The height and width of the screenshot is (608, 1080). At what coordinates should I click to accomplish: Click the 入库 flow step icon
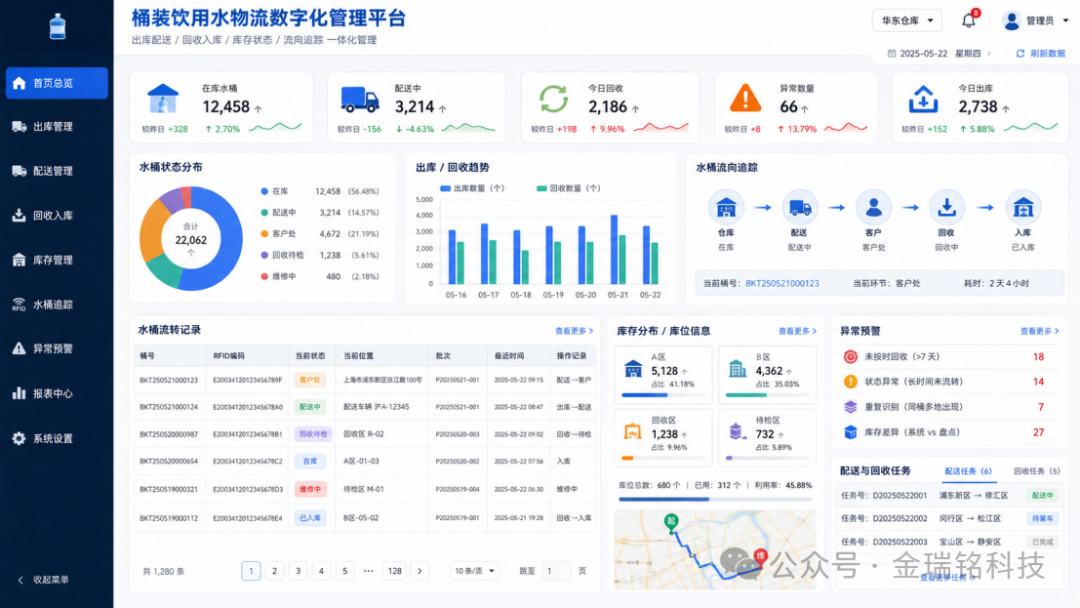(x=1023, y=207)
